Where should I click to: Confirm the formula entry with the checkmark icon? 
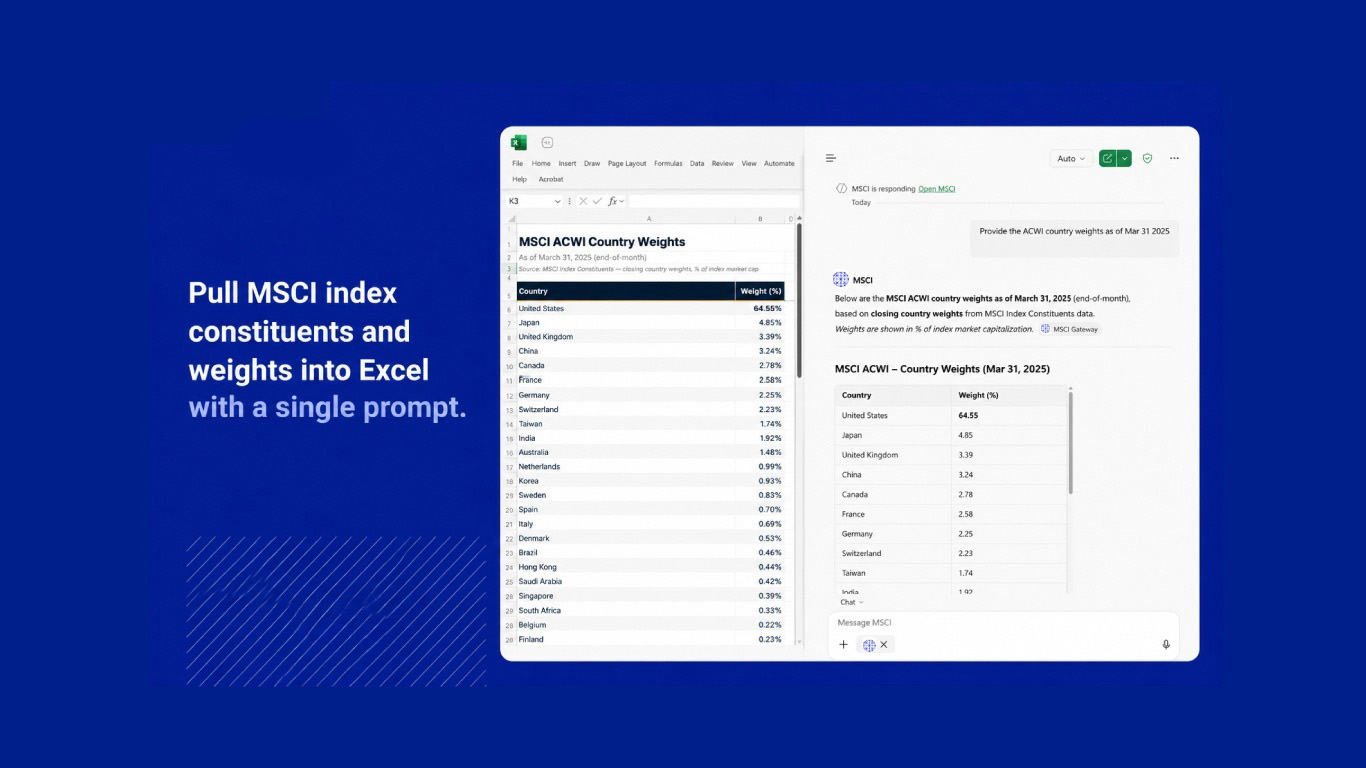(x=597, y=201)
